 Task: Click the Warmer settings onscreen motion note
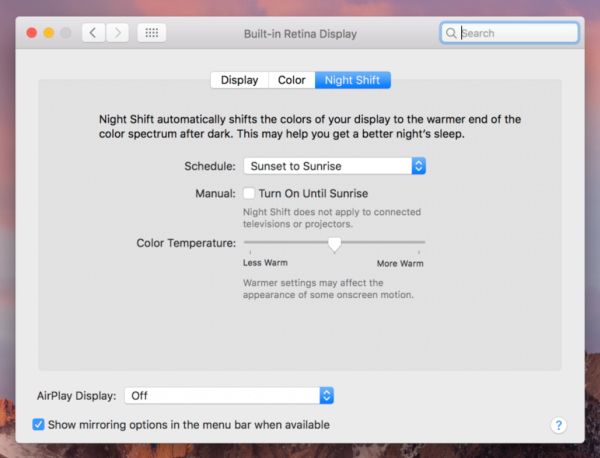(x=328, y=289)
